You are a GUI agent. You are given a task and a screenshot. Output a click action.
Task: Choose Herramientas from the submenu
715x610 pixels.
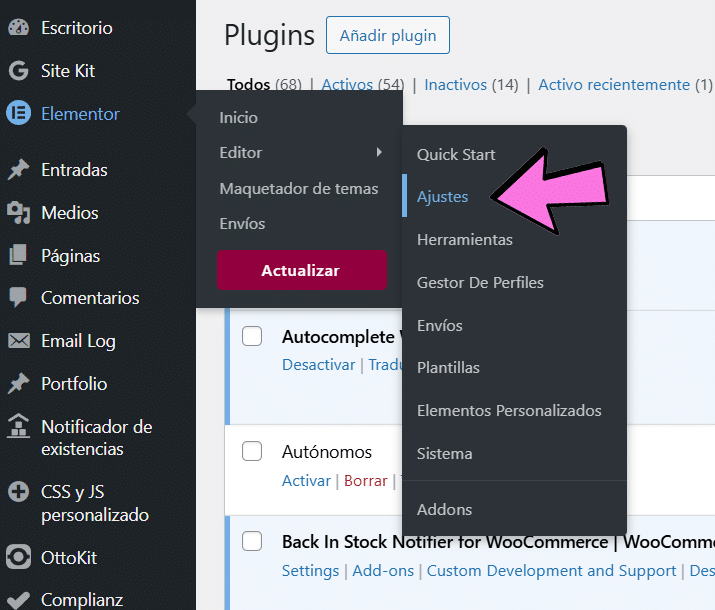pos(465,240)
